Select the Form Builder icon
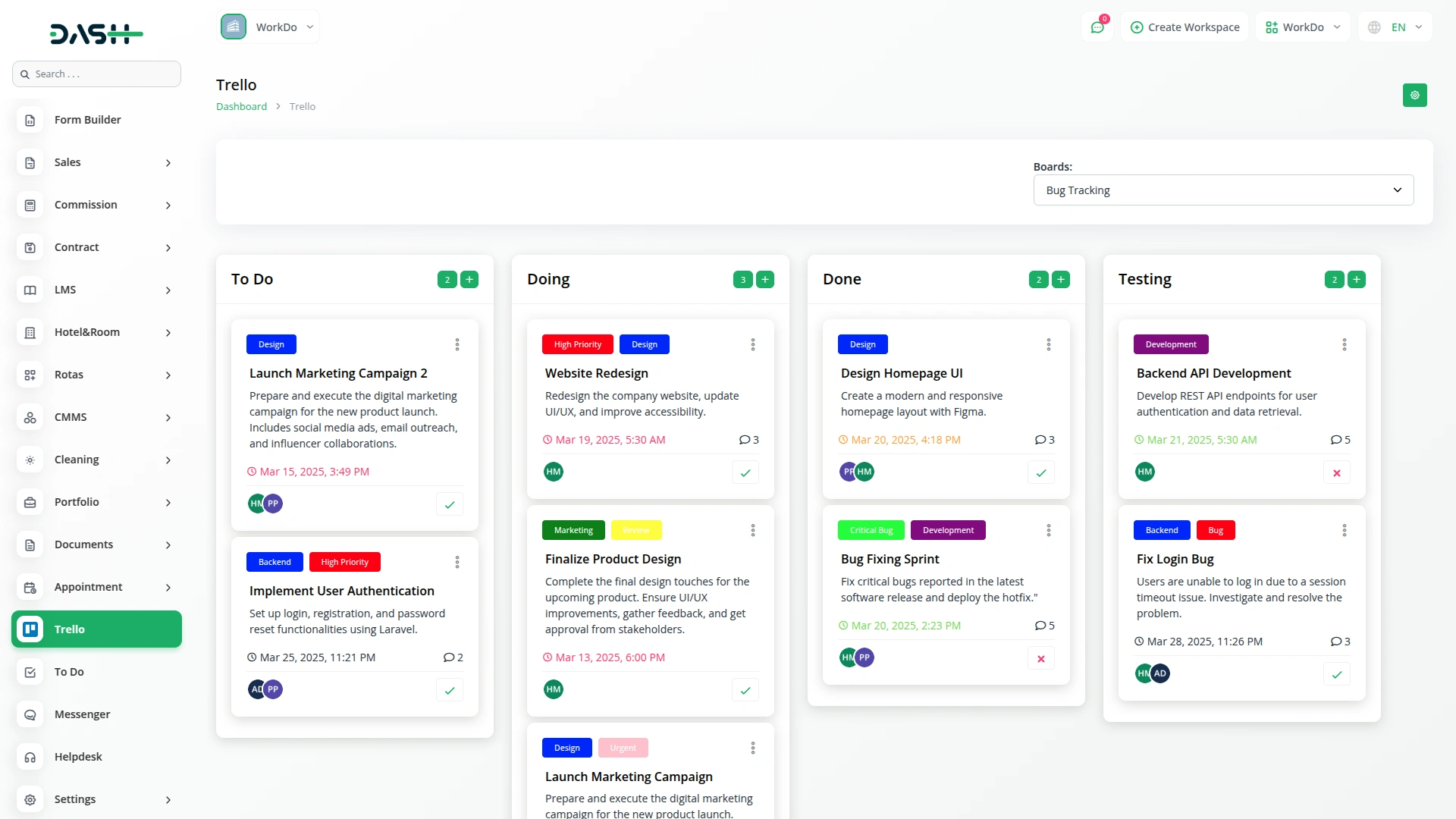Viewport: 1456px width, 819px height. click(x=30, y=120)
